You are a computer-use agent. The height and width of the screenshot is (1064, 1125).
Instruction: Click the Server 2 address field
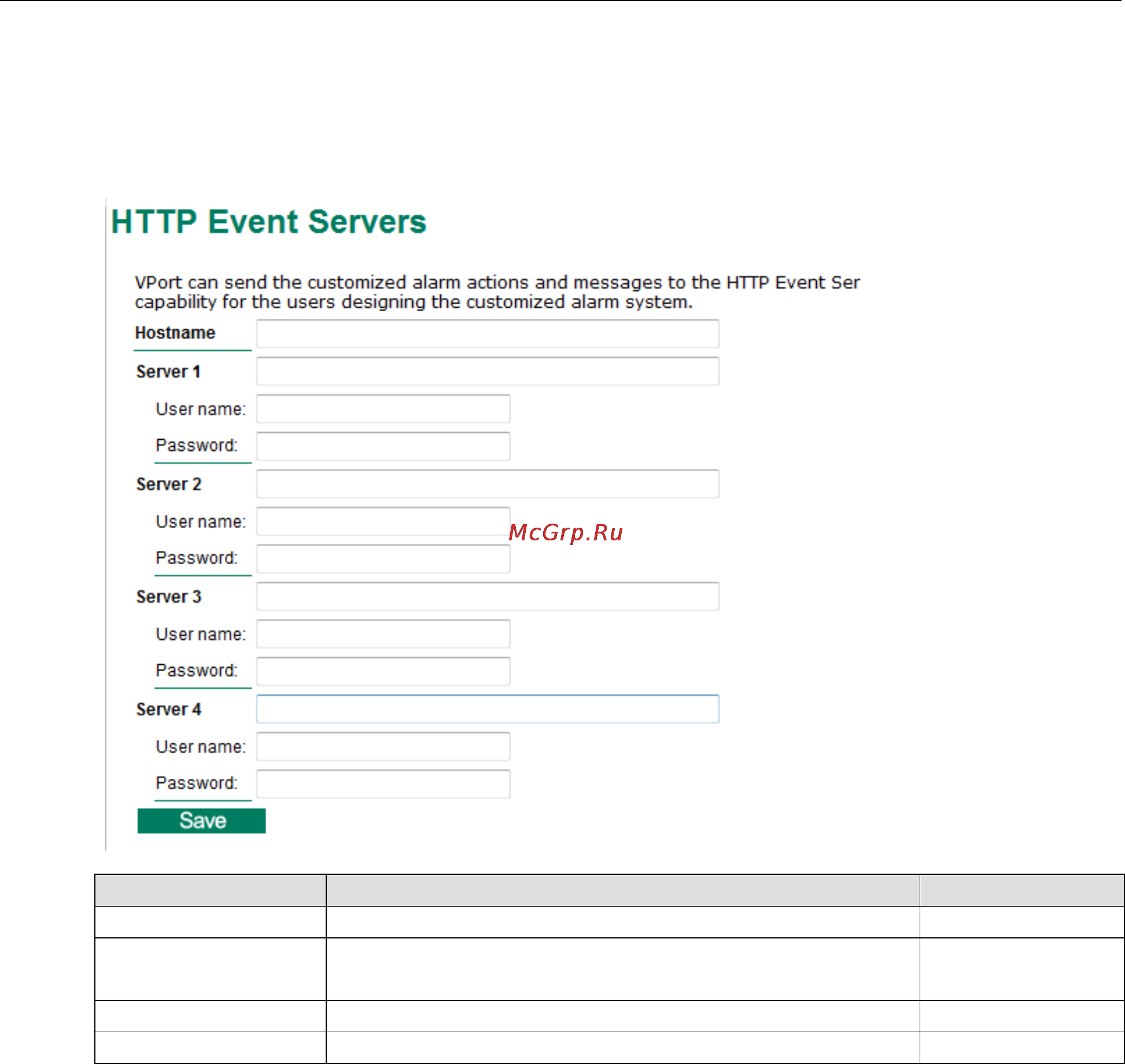point(488,484)
